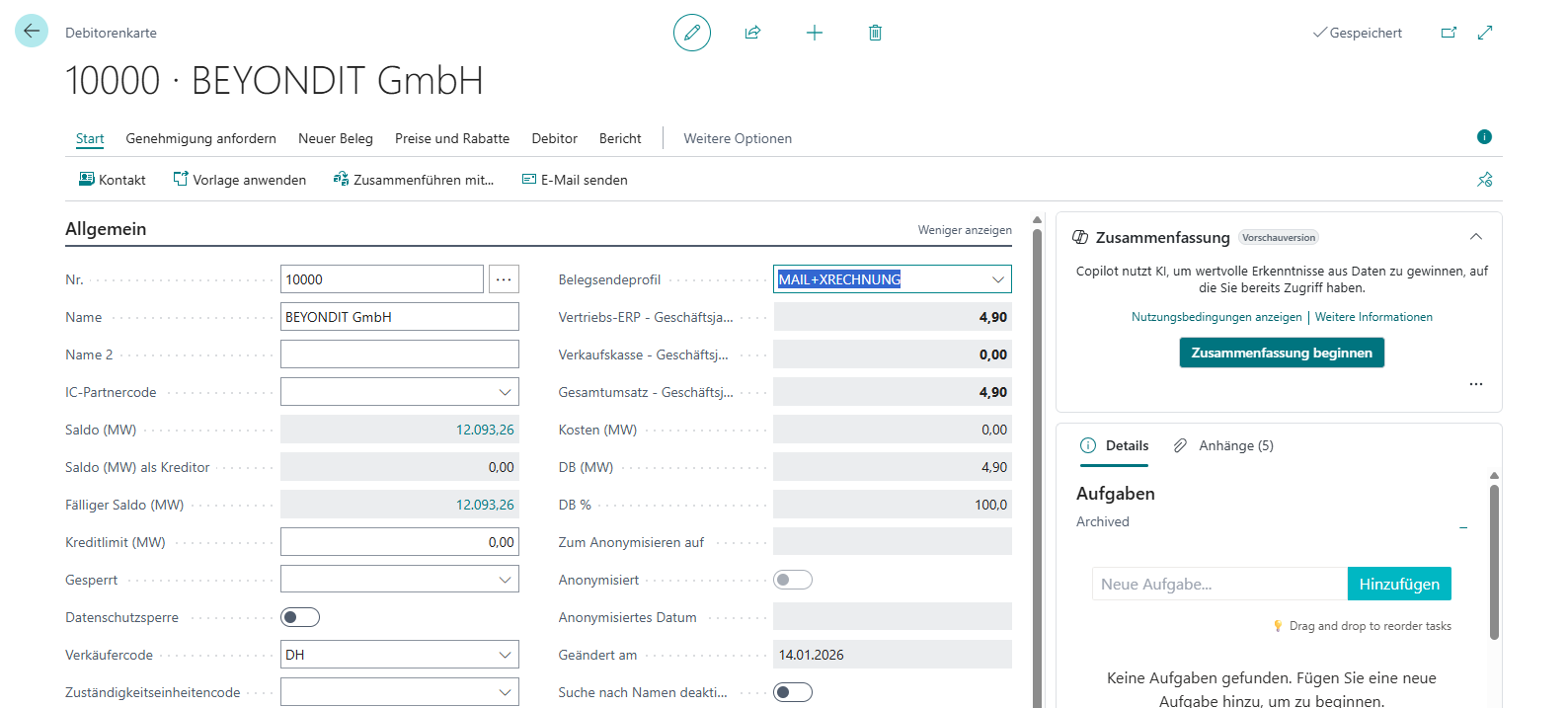Screen dimensions: 1568x708
Task: Open Nutzungsbedingungen anzeigen link
Action: point(1216,317)
